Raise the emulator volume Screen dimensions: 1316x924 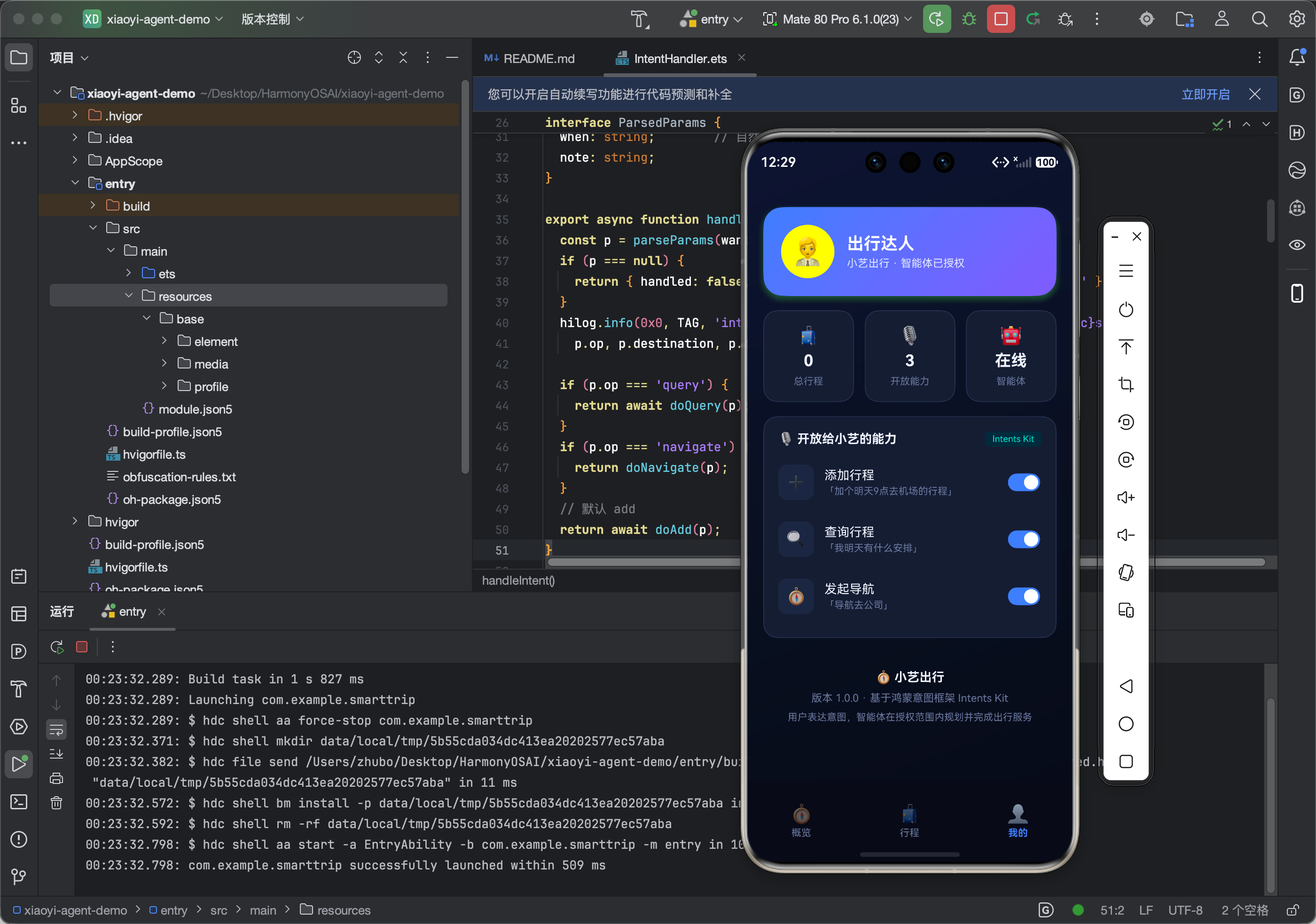click(1126, 497)
